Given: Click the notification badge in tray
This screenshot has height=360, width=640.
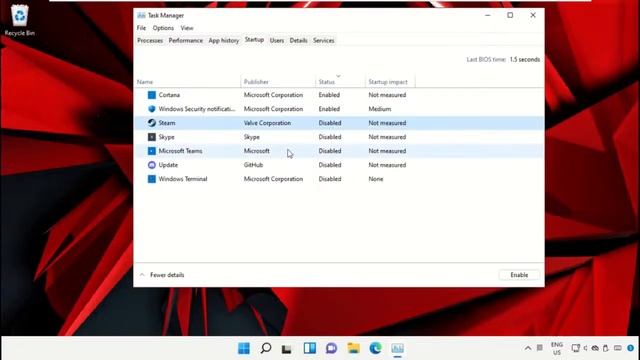Looking at the screenshot, I should (631, 348).
